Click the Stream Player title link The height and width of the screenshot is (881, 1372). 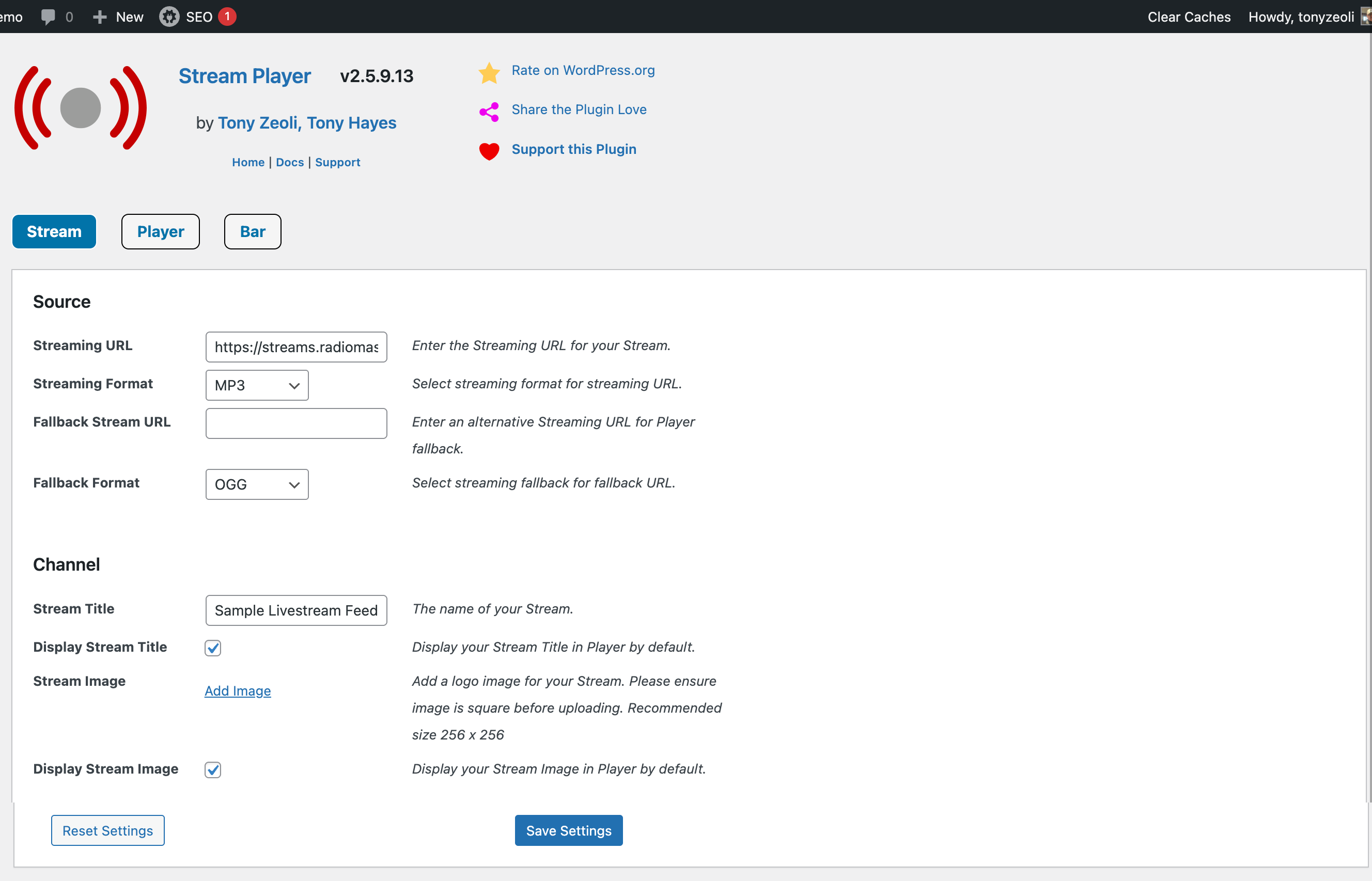(245, 76)
